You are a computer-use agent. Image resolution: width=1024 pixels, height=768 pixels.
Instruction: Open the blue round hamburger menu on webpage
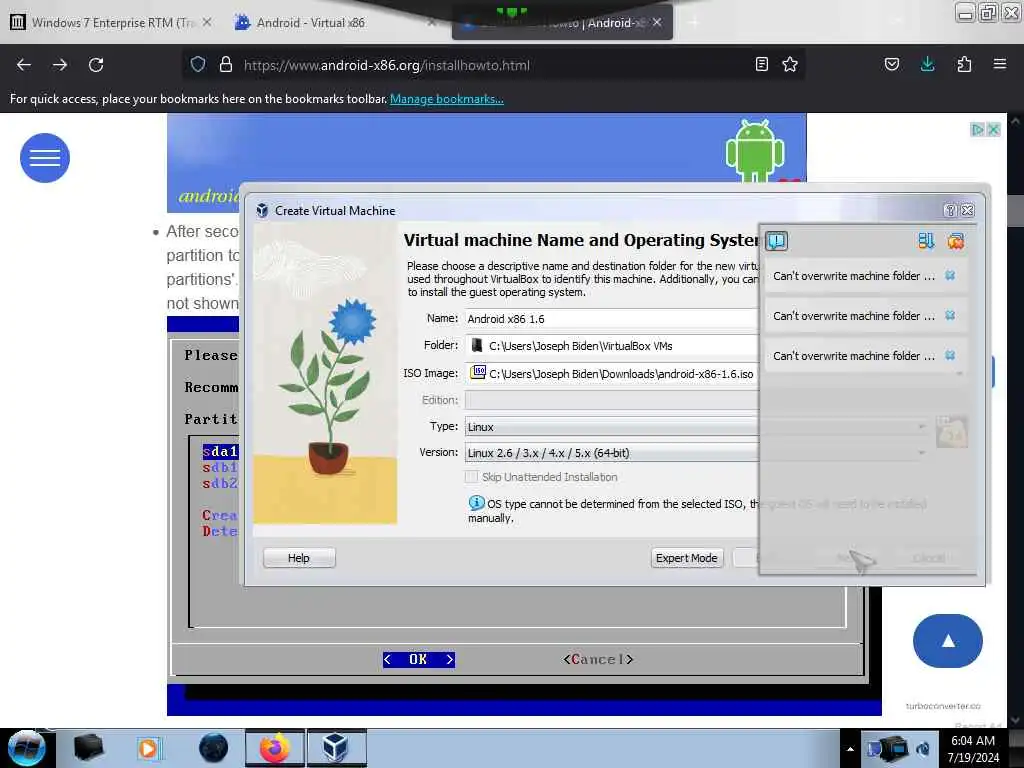(x=45, y=158)
